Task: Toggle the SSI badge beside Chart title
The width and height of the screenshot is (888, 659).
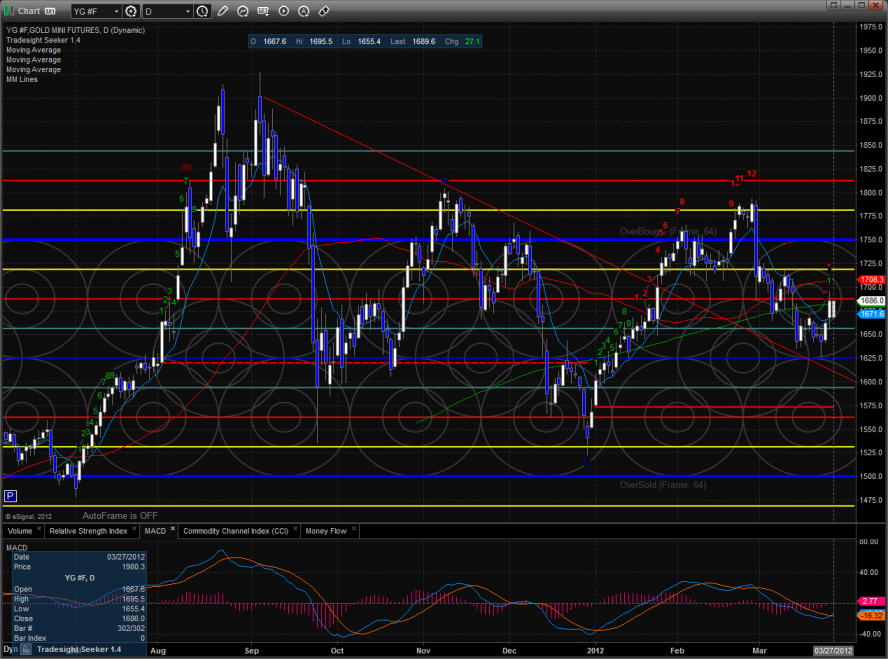Action: (49, 12)
